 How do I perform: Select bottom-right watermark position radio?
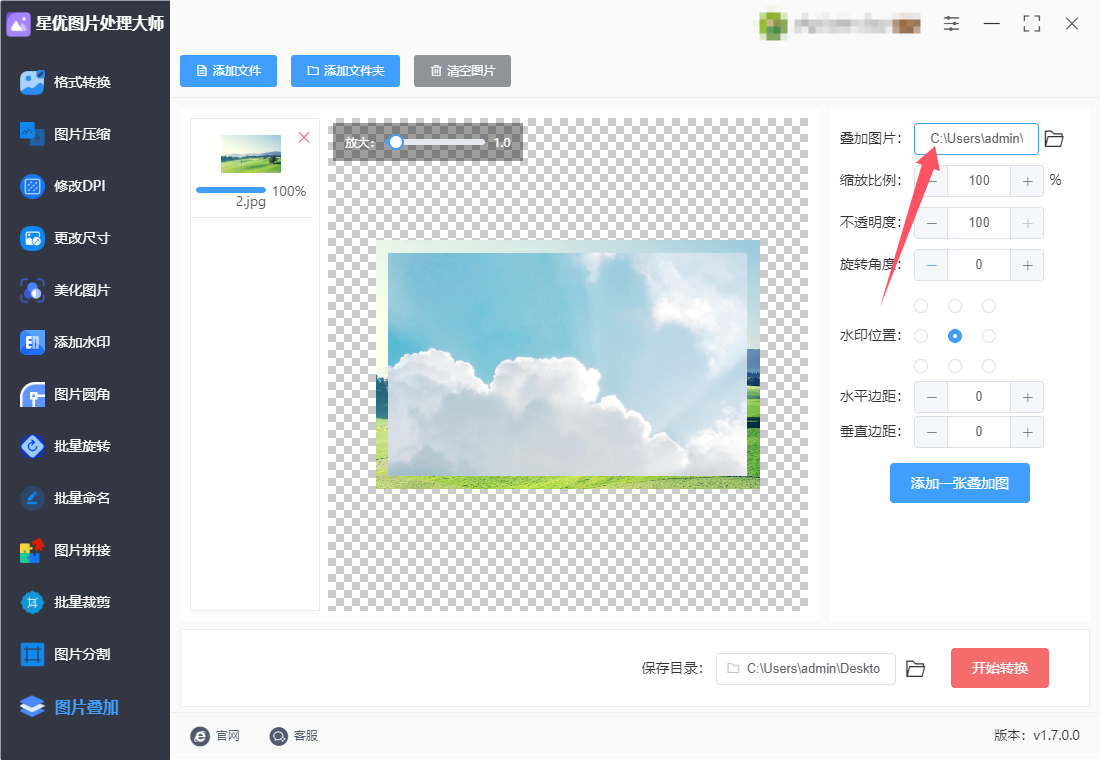click(x=988, y=366)
